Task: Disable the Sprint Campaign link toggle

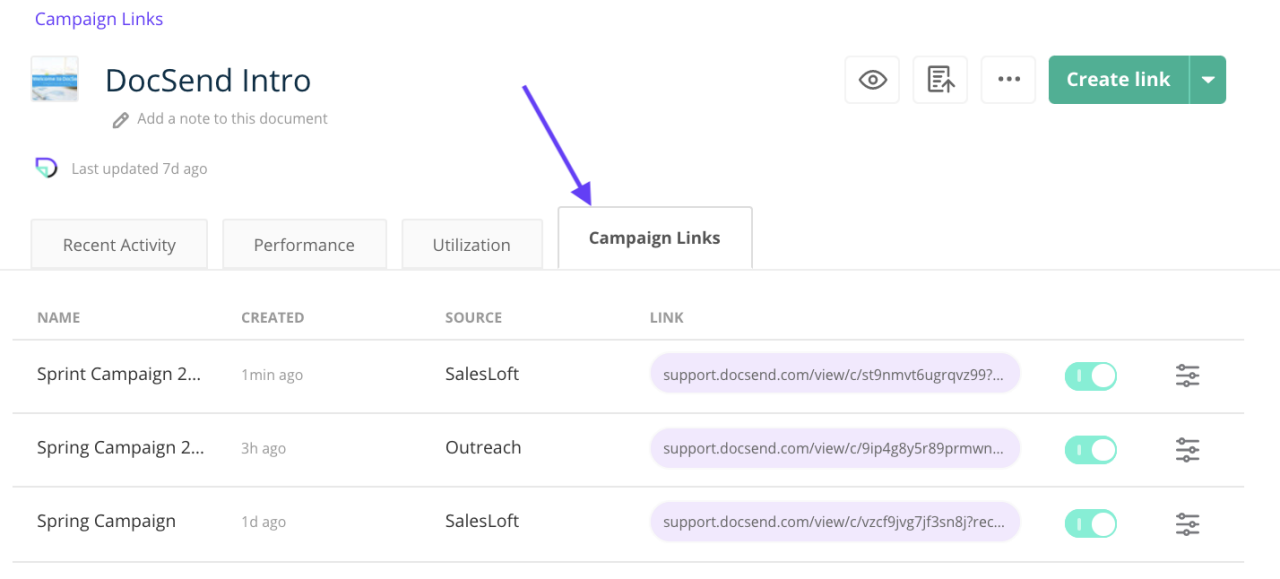Action: coord(1090,376)
